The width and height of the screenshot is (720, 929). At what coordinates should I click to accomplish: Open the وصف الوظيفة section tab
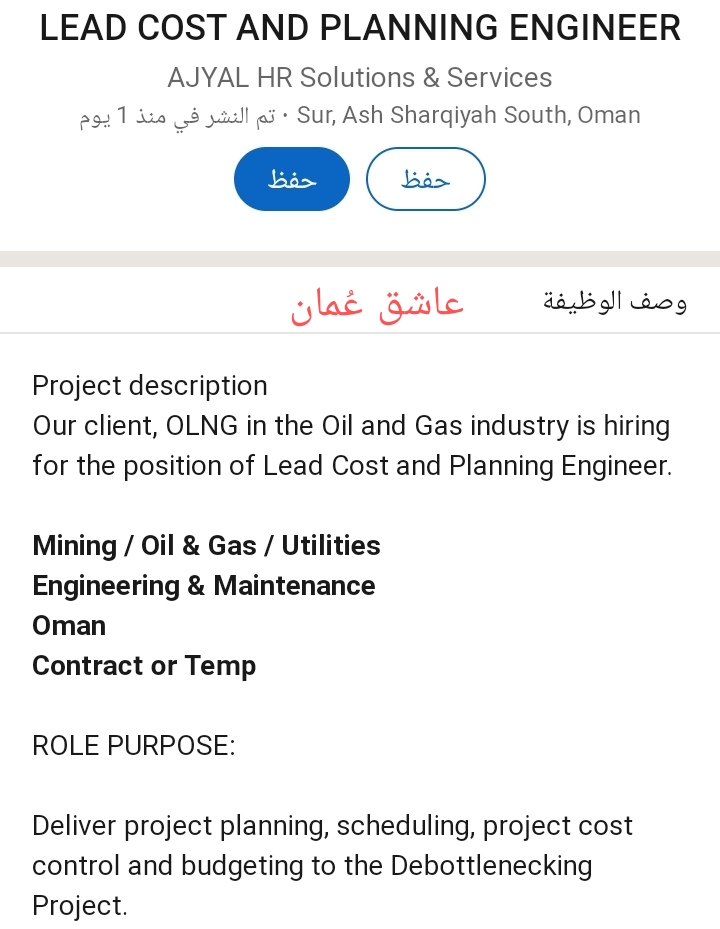[615, 300]
